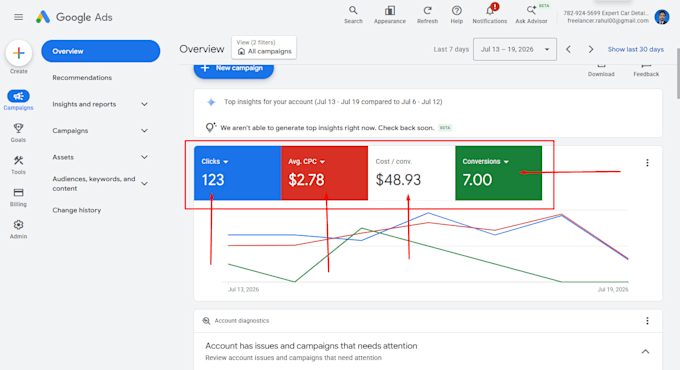The width and height of the screenshot is (680, 370).
Task: Go to the next date range
Action: 591,49
